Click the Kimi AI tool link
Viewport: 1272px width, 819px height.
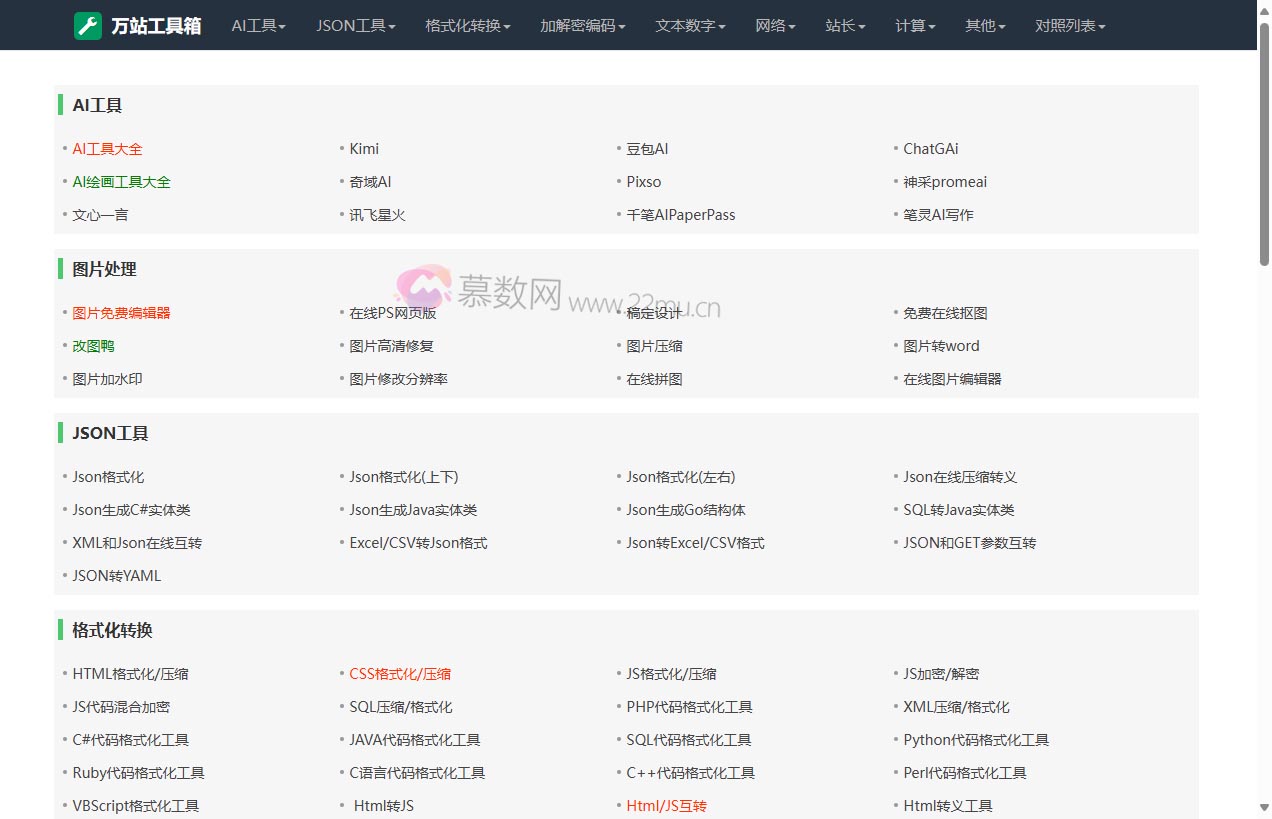[x=364, y=148]
